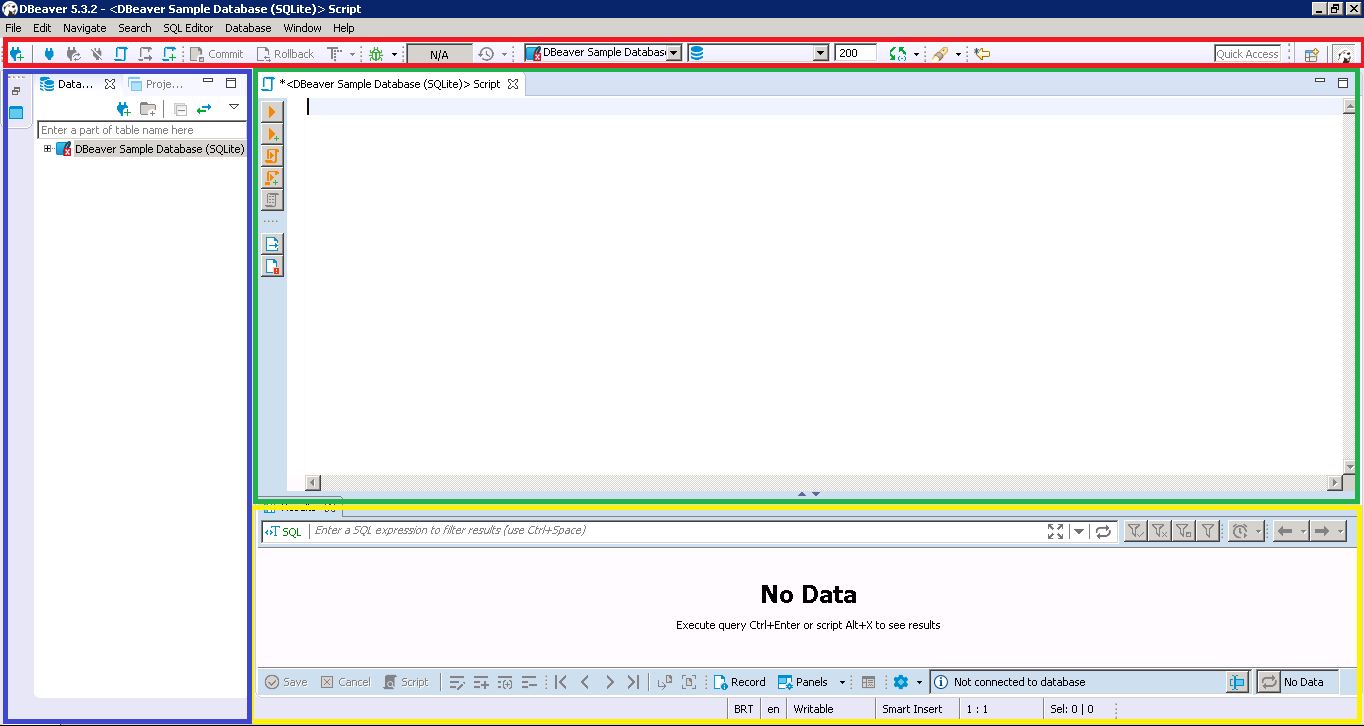This screenshot has height=726, width=1364.
Task: Click the recent SQL script icon in toolbar
Action: point(146,54)
